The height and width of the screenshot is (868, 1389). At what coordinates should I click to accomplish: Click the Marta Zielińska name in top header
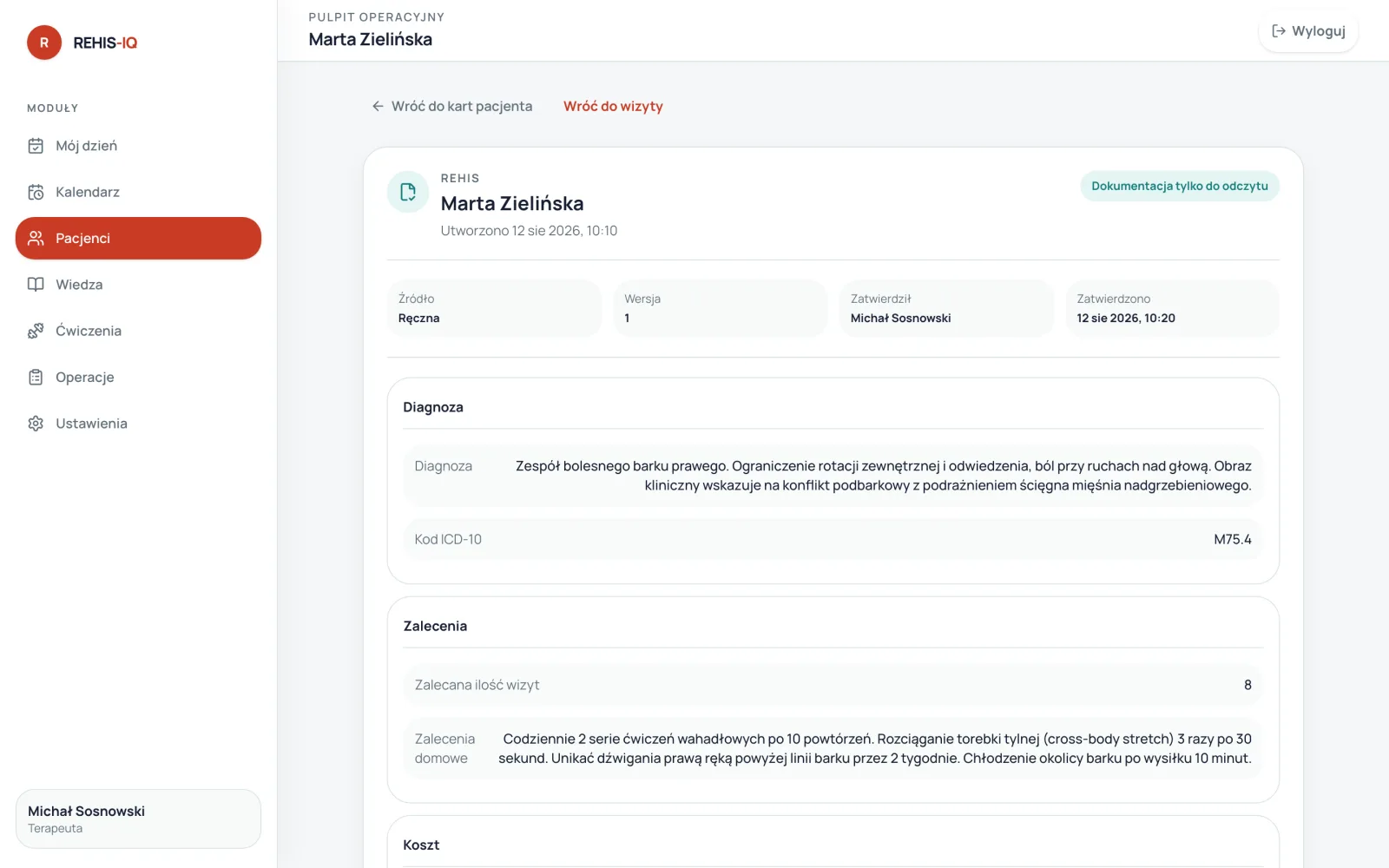[x=371, y=39]
